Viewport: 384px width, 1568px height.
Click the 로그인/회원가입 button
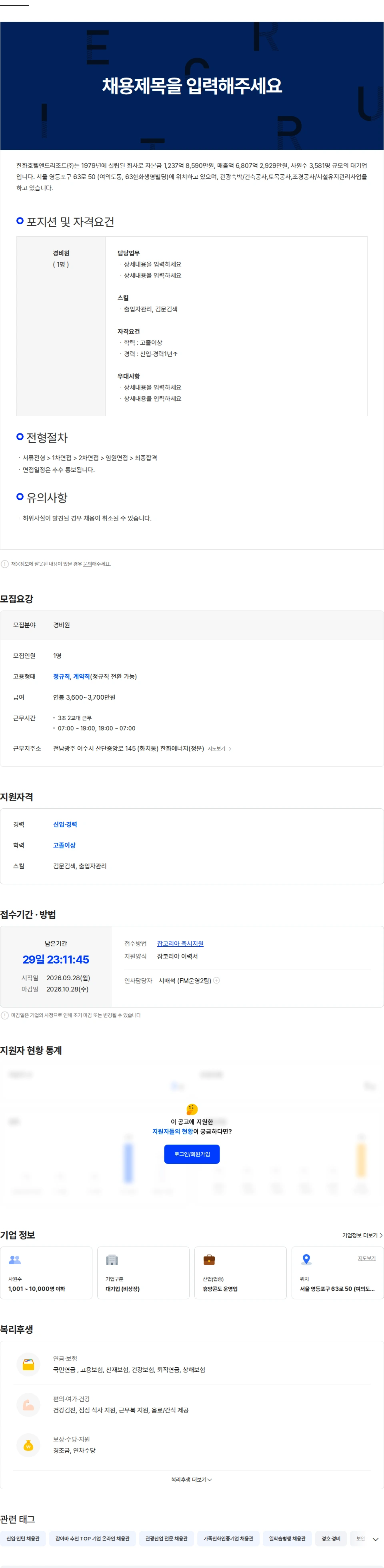192,1154
